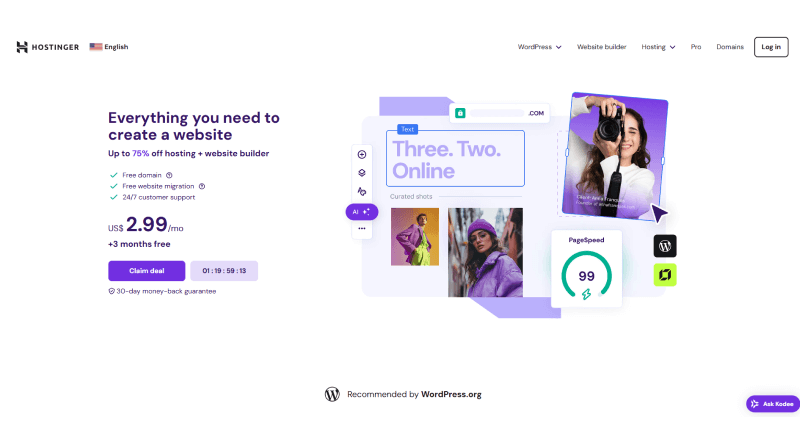Click the Log in button

point(771,47)
